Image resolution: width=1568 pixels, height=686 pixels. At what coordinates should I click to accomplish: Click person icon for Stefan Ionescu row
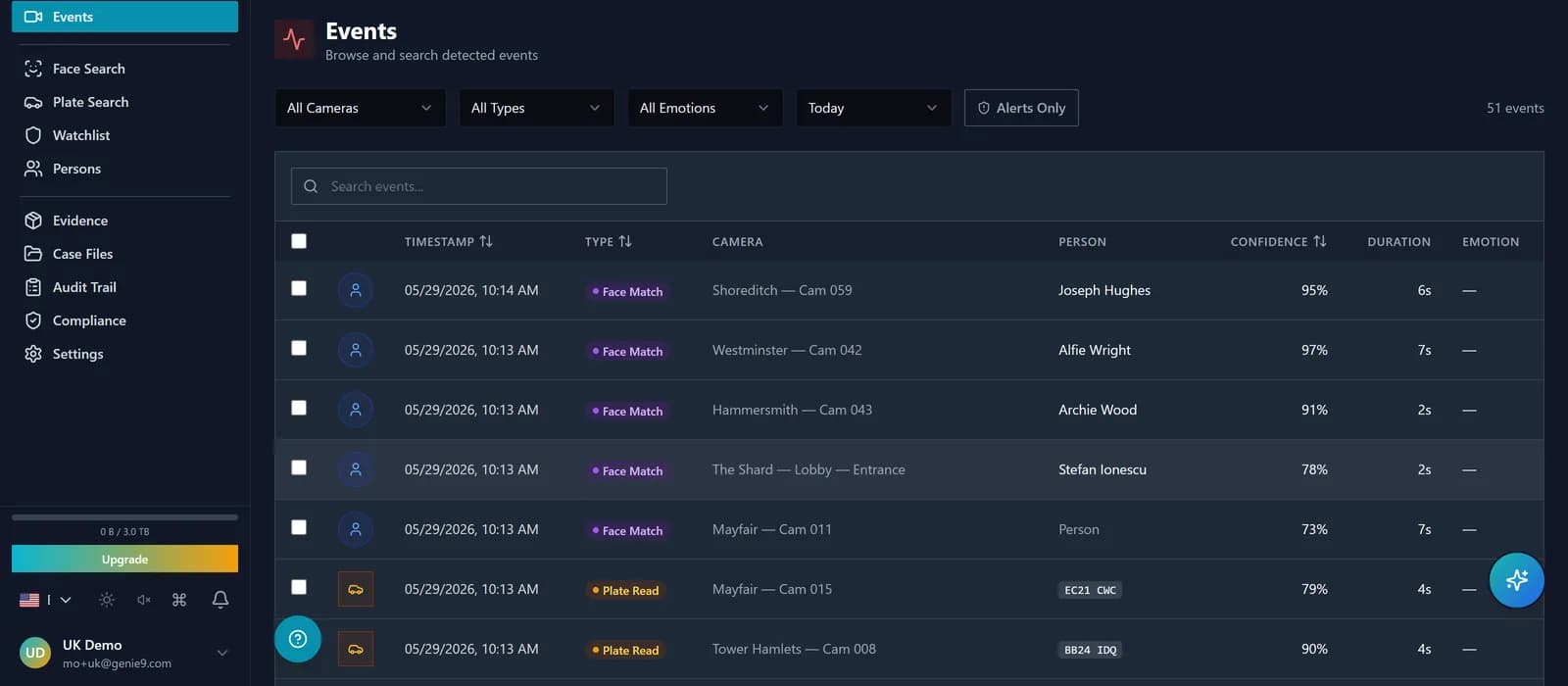pos(356,469)
